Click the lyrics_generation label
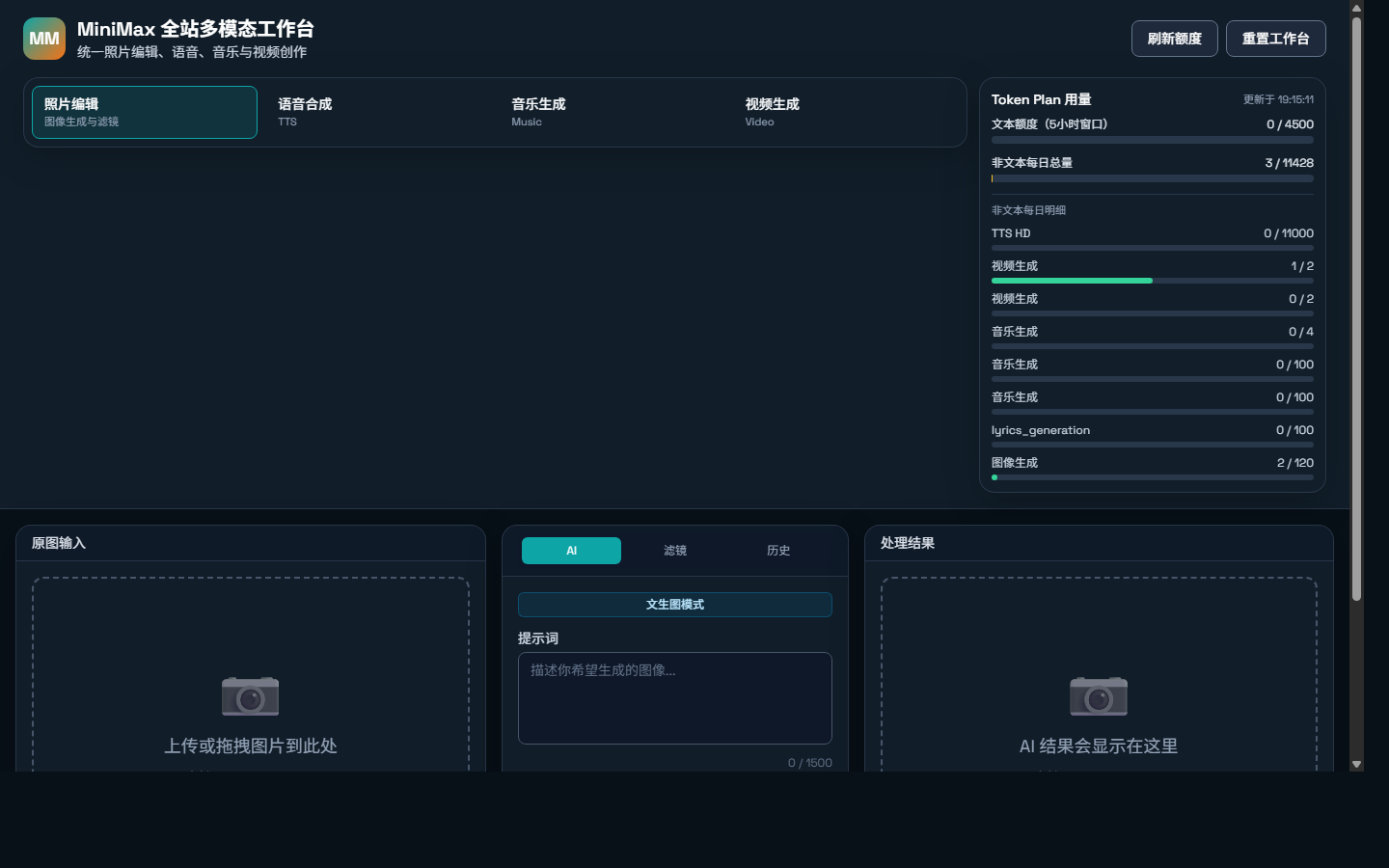The width and height of the screenshot is (1389, 868). click(x=1041, y=430)
